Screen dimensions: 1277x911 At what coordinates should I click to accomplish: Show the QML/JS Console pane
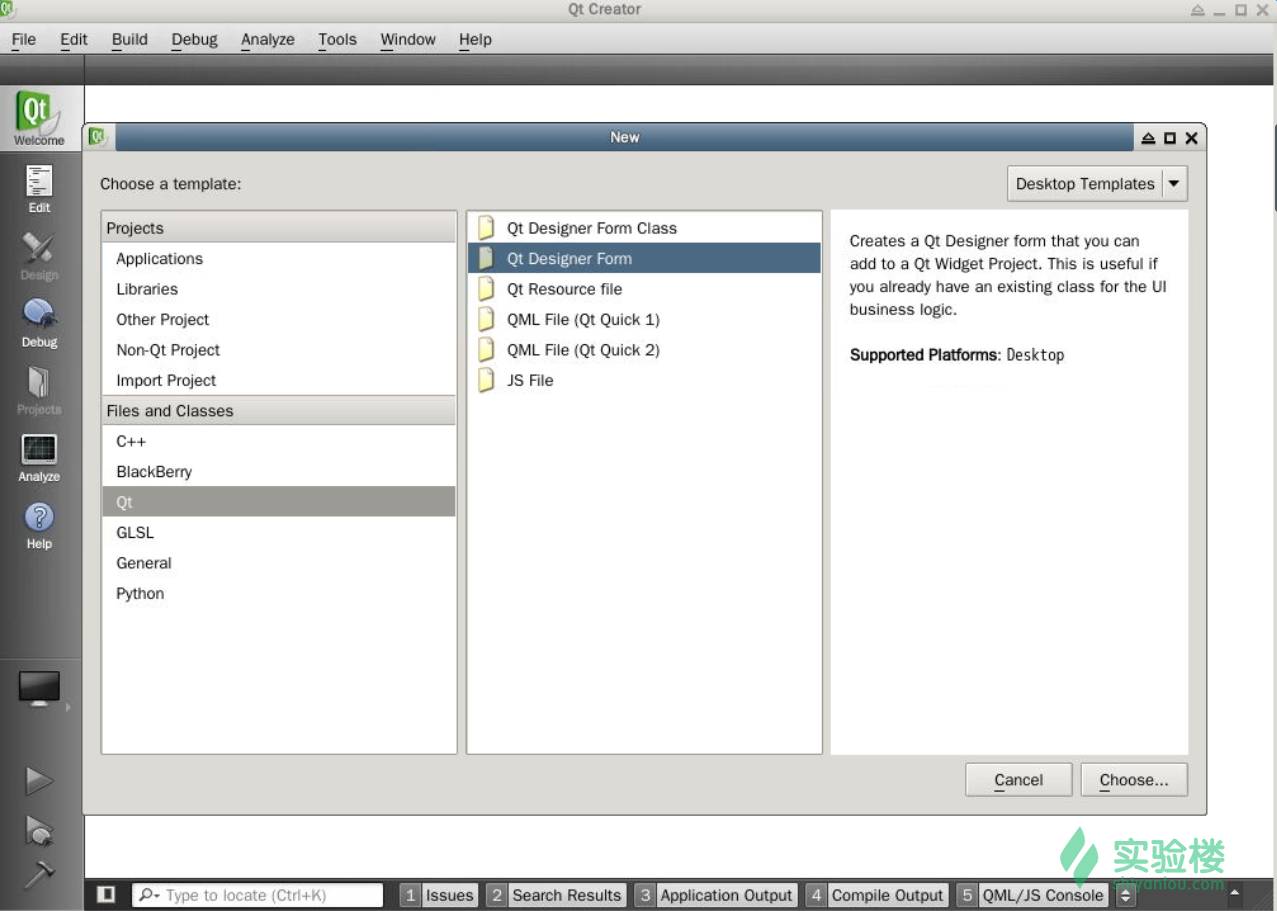click(1032, 895)
